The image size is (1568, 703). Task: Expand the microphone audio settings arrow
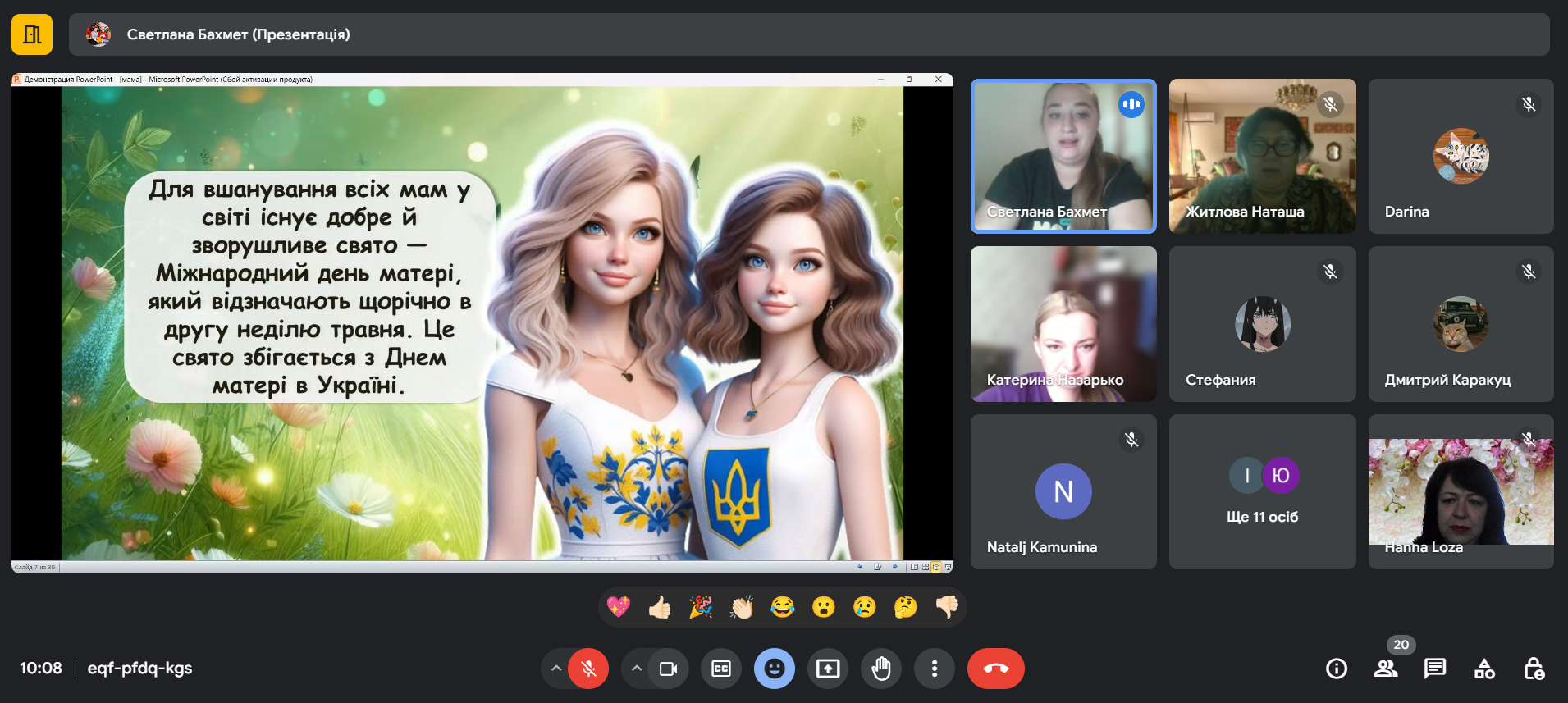pos(556,669)
